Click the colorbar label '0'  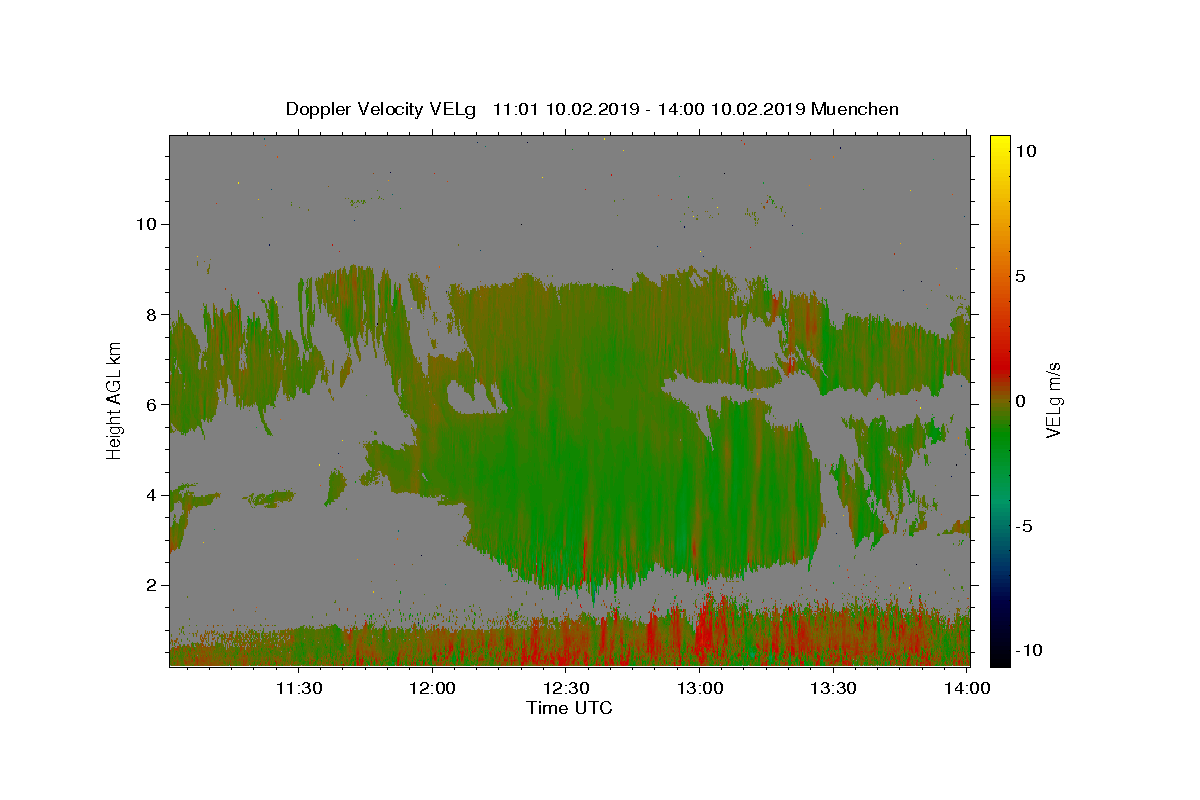click(1020, 401)
